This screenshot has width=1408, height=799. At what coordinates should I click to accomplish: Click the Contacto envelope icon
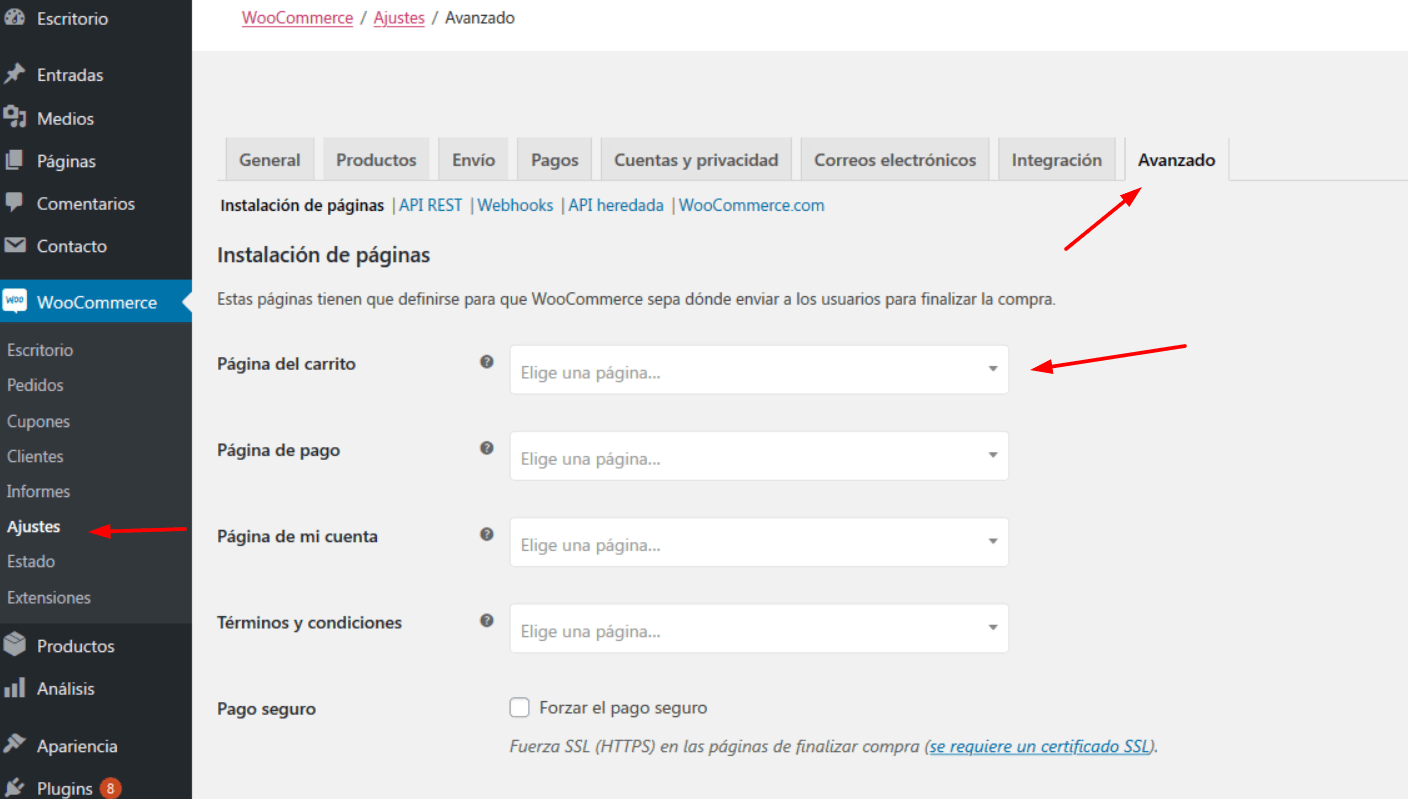(x=15, y=245)
